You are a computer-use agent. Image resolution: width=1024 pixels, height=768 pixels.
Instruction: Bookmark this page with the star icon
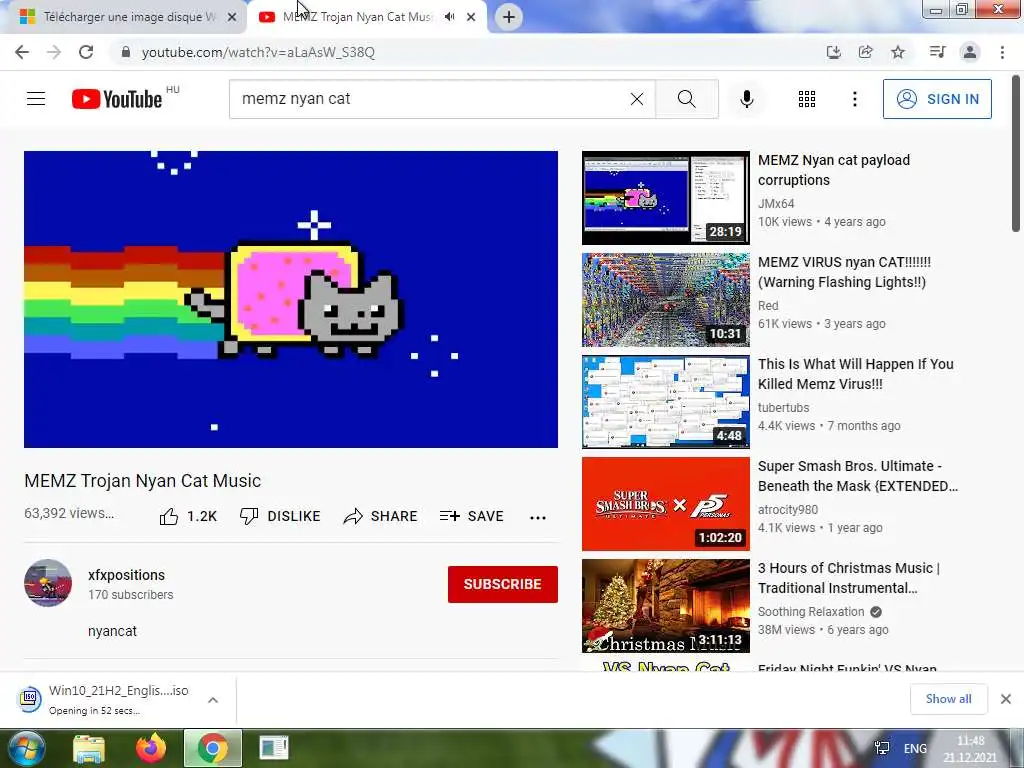pos(898,52)
